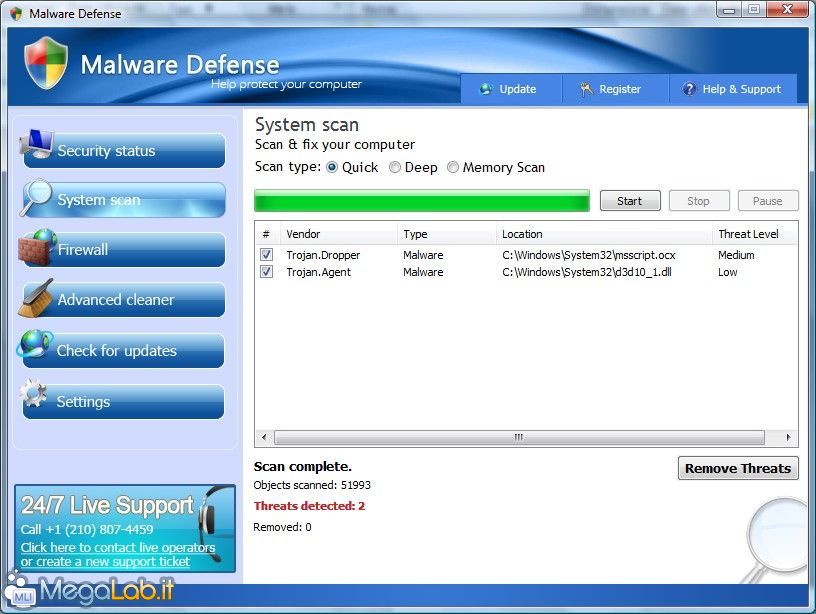This screenshot has width=816, height=614.
Task: Click the results scrollbar right arrow
Action: point(788,437)
